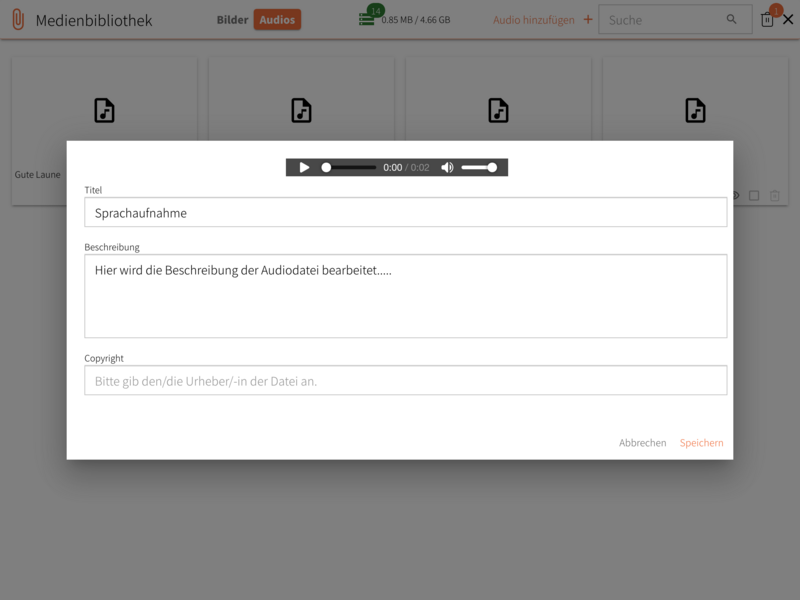Click the plus icon next to Audio hinzufügen
The height and width of the screenshot is (600, 800).
click(x=588, y=20)
